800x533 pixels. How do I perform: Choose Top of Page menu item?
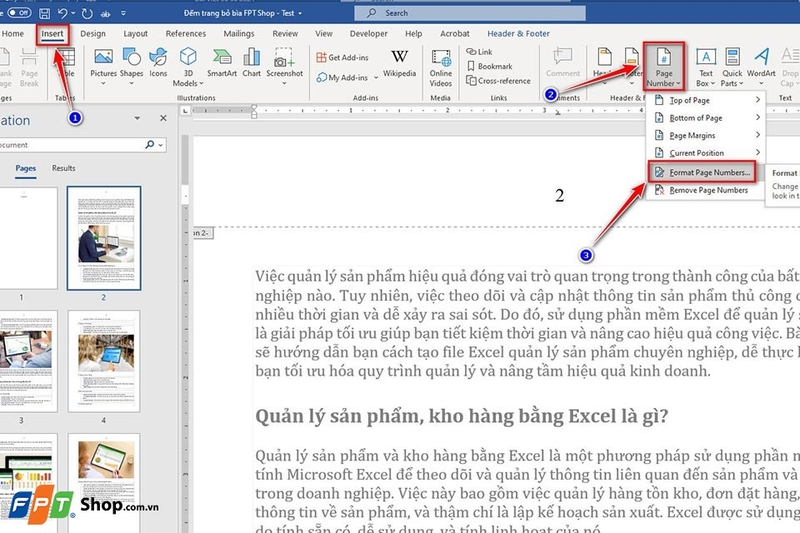pyautogui.click(x=706, y=100)
